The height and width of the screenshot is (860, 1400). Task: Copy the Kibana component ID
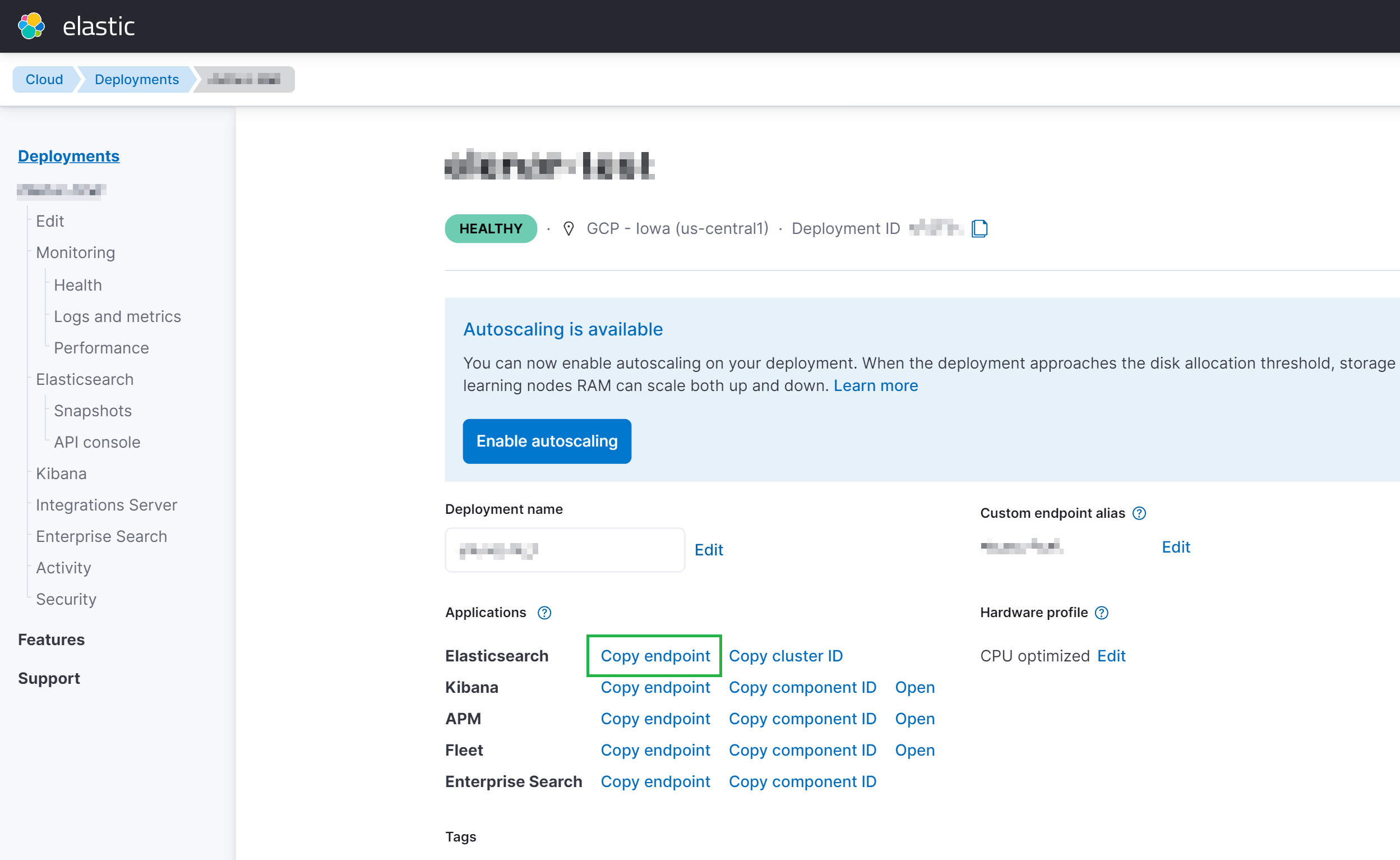click(802, 688)
